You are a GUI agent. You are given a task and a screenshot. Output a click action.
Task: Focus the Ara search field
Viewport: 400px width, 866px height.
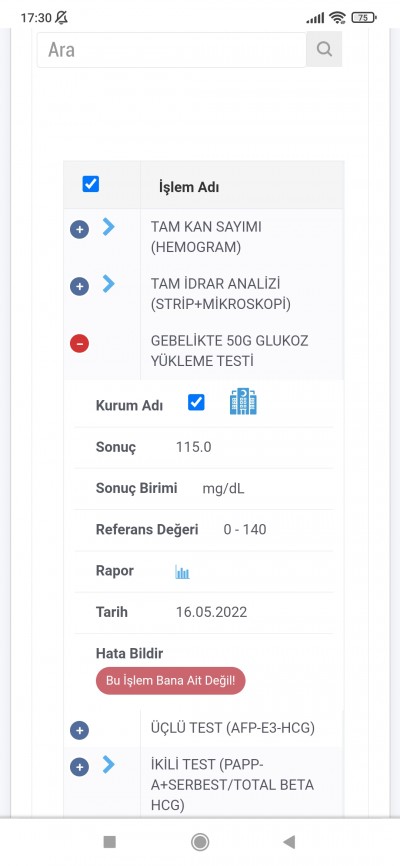point(171,50)
